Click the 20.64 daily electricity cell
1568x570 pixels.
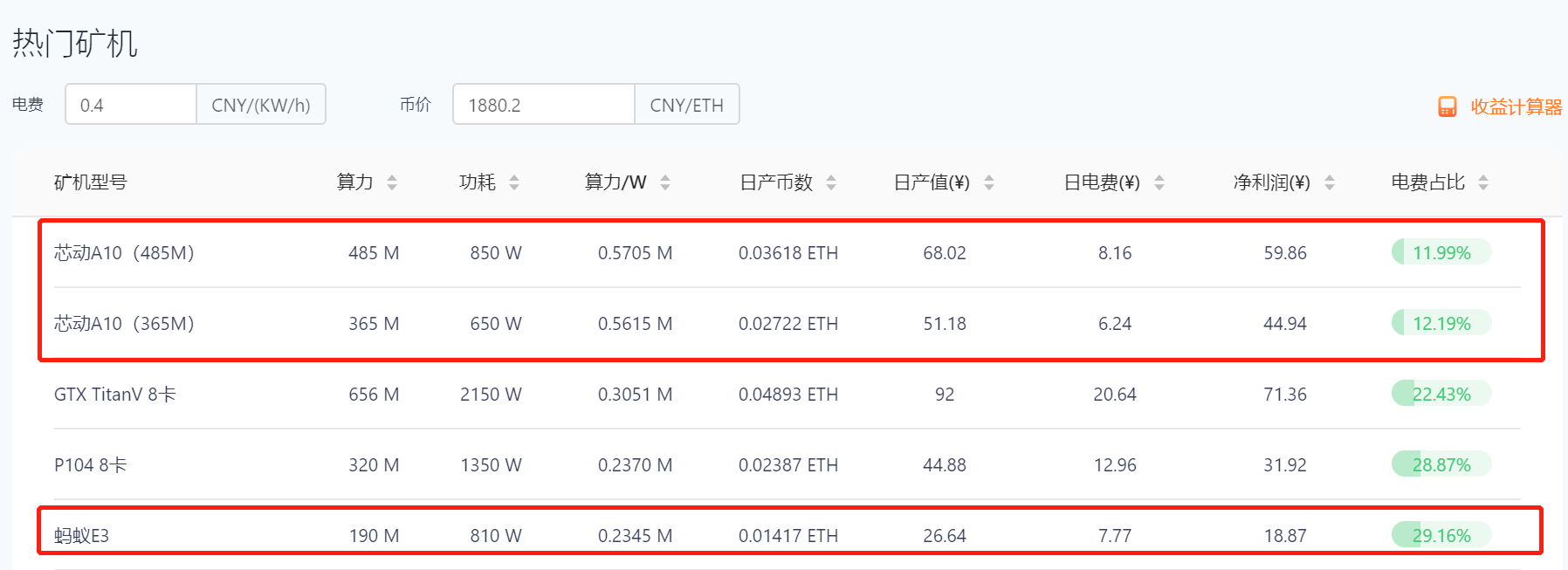coord(1115,394)
